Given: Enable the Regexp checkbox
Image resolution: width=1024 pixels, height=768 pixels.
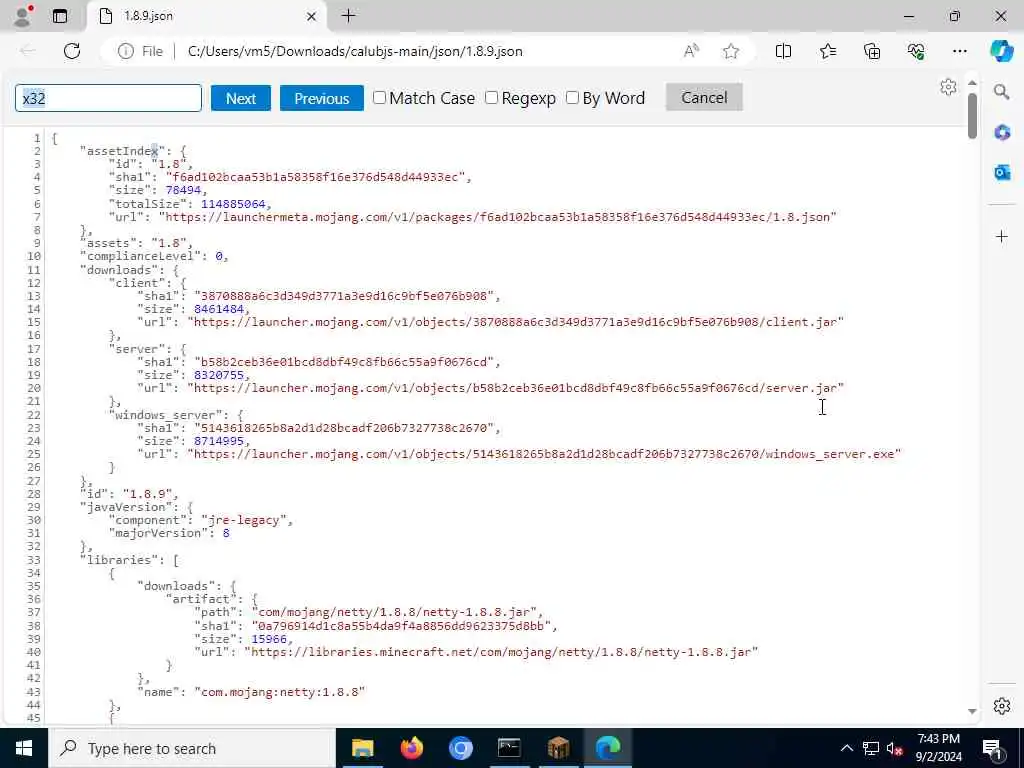Looking at the screenshot, I should pos(492,97).
